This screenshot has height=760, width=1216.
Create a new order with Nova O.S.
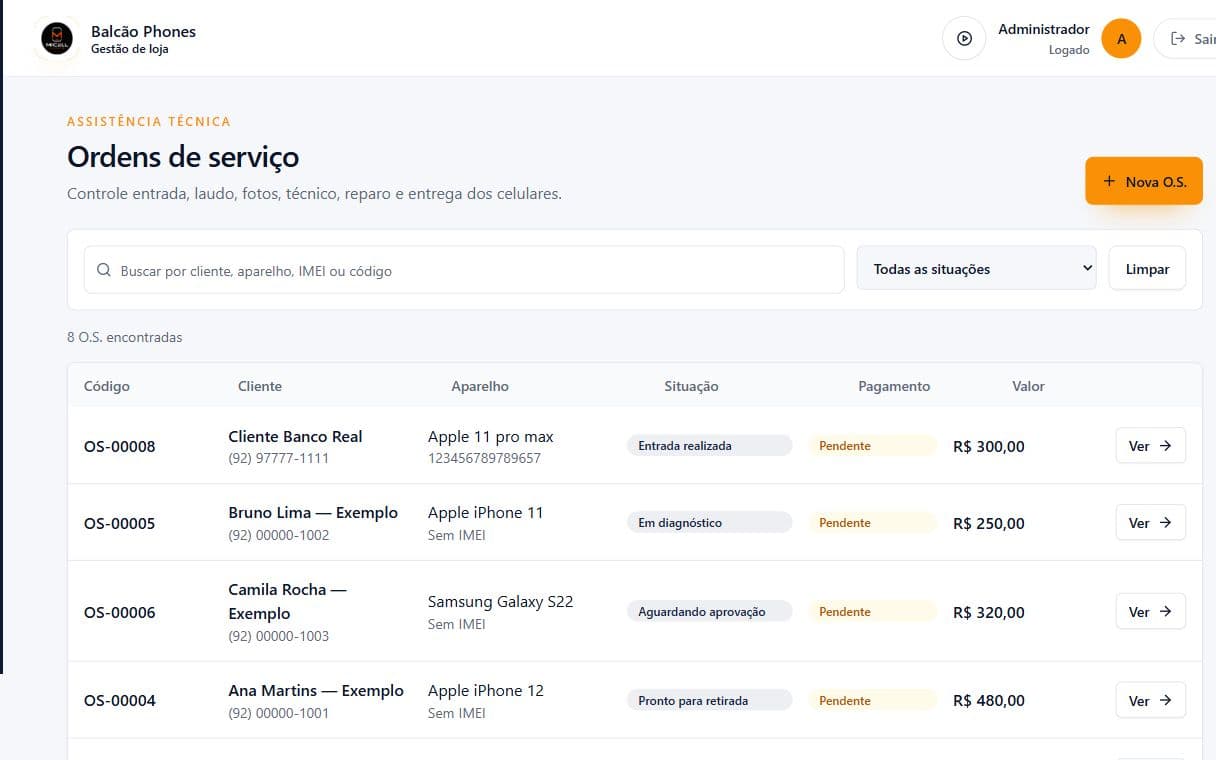[x=1144, y=181]
